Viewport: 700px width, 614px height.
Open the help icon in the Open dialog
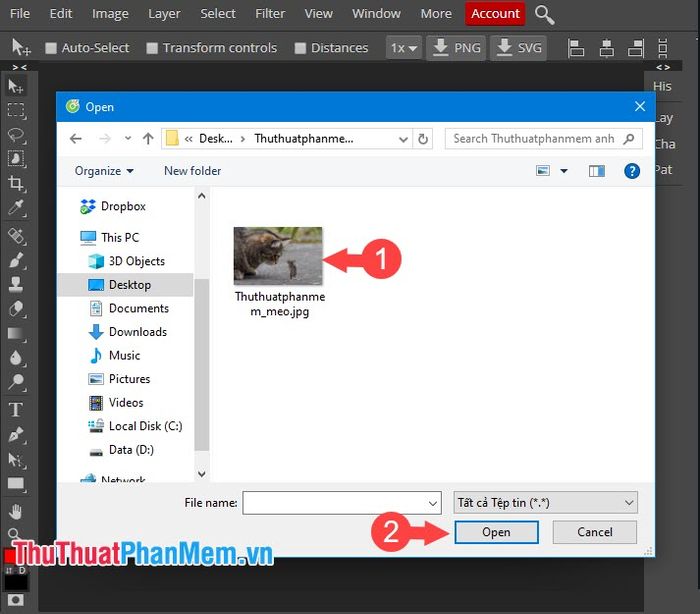click(632, 171)
